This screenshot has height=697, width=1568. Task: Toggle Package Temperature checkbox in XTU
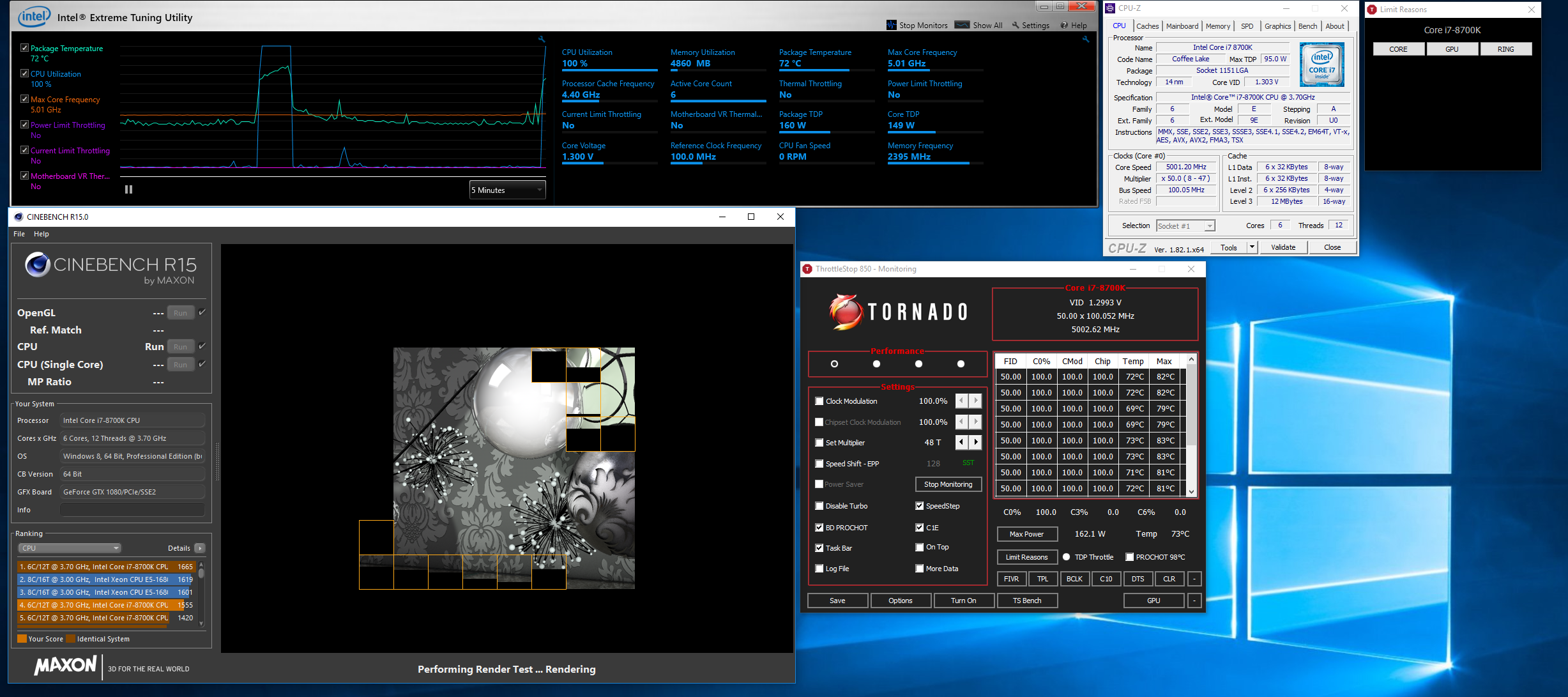pos(24,48)
